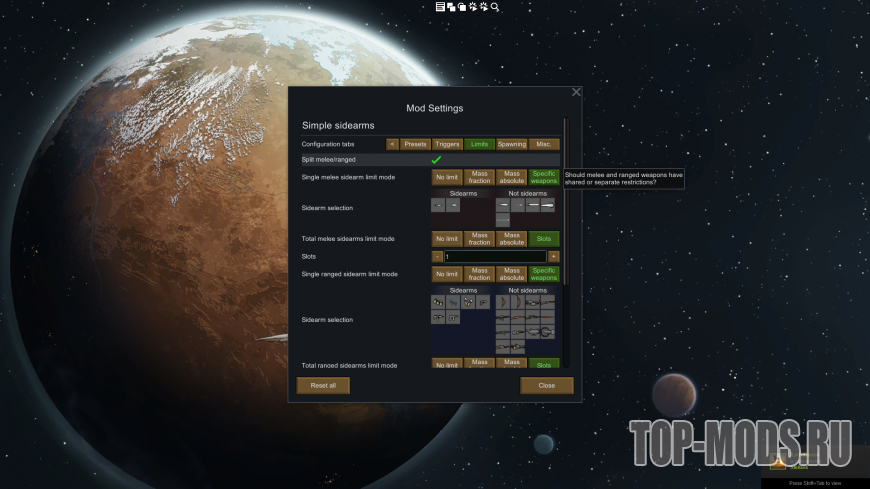Set single melee limit mode to Mass absolute
This screenshot has height=489, width=870.
click(x=512, y=177)
